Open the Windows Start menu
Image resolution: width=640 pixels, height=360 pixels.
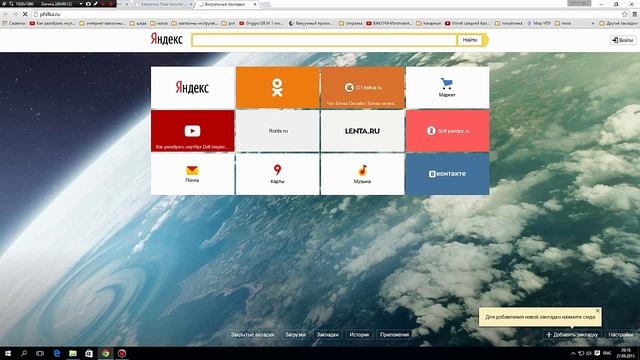point(8,353)
